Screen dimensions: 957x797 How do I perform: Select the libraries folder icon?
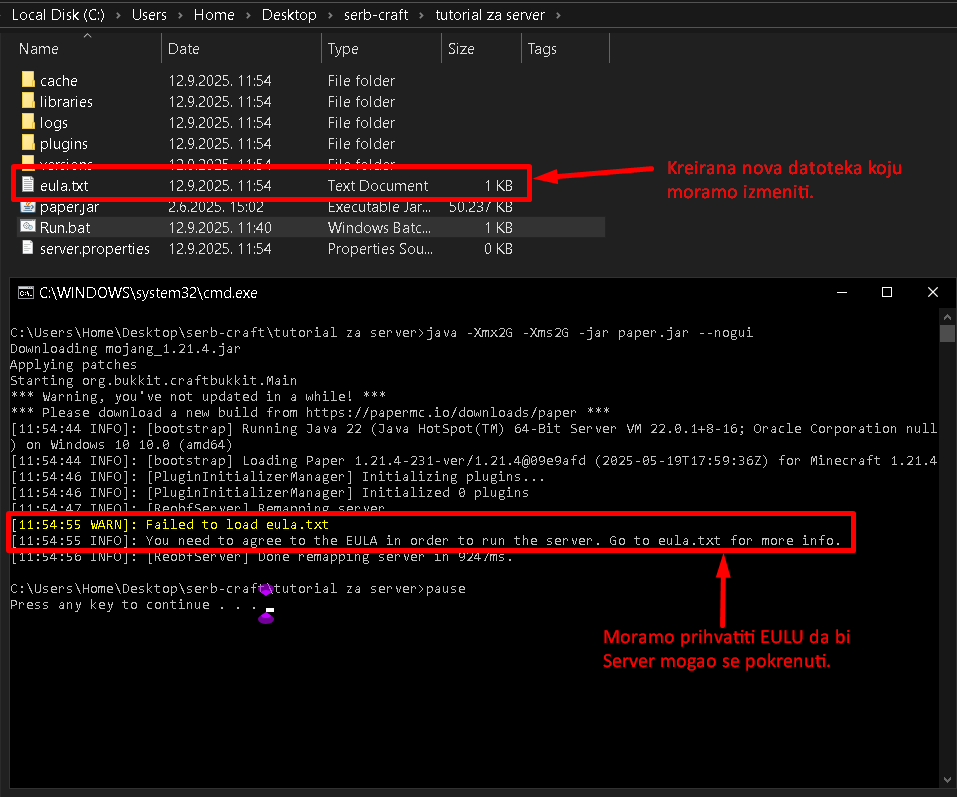click(28, 101)
